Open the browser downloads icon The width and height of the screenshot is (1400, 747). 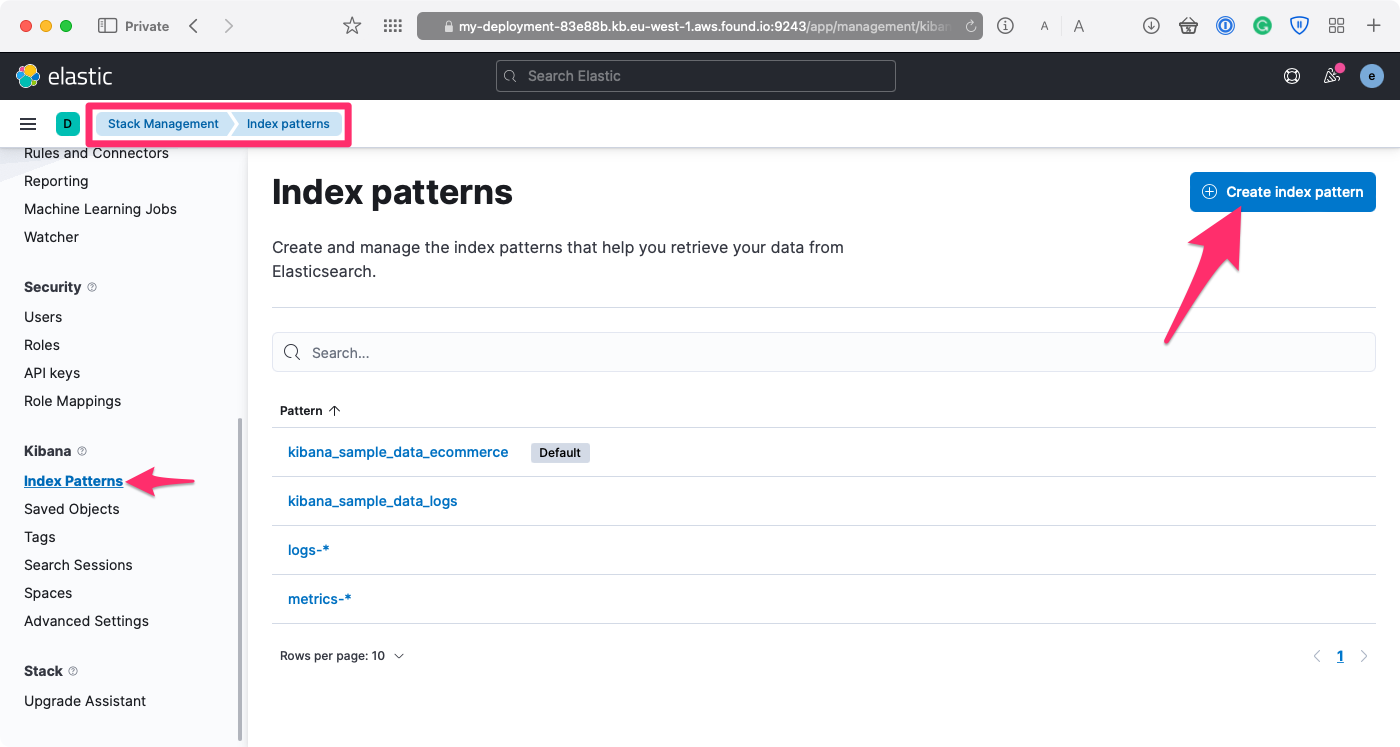point(1151,26)
